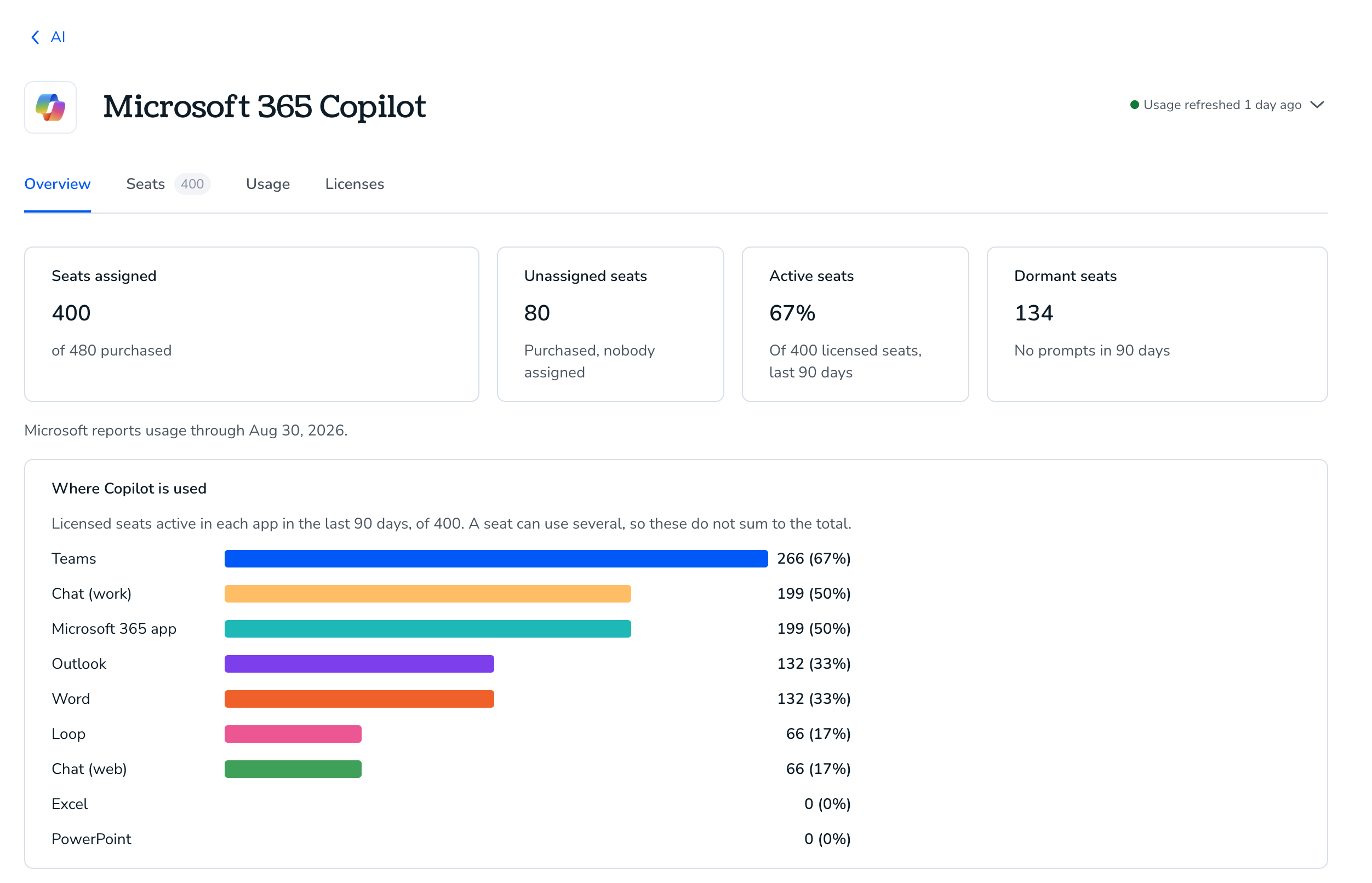Viewport: 1372px width, 883px height.
Task: Open the Dormant seats card
Action: click(x=1157, y=324)
